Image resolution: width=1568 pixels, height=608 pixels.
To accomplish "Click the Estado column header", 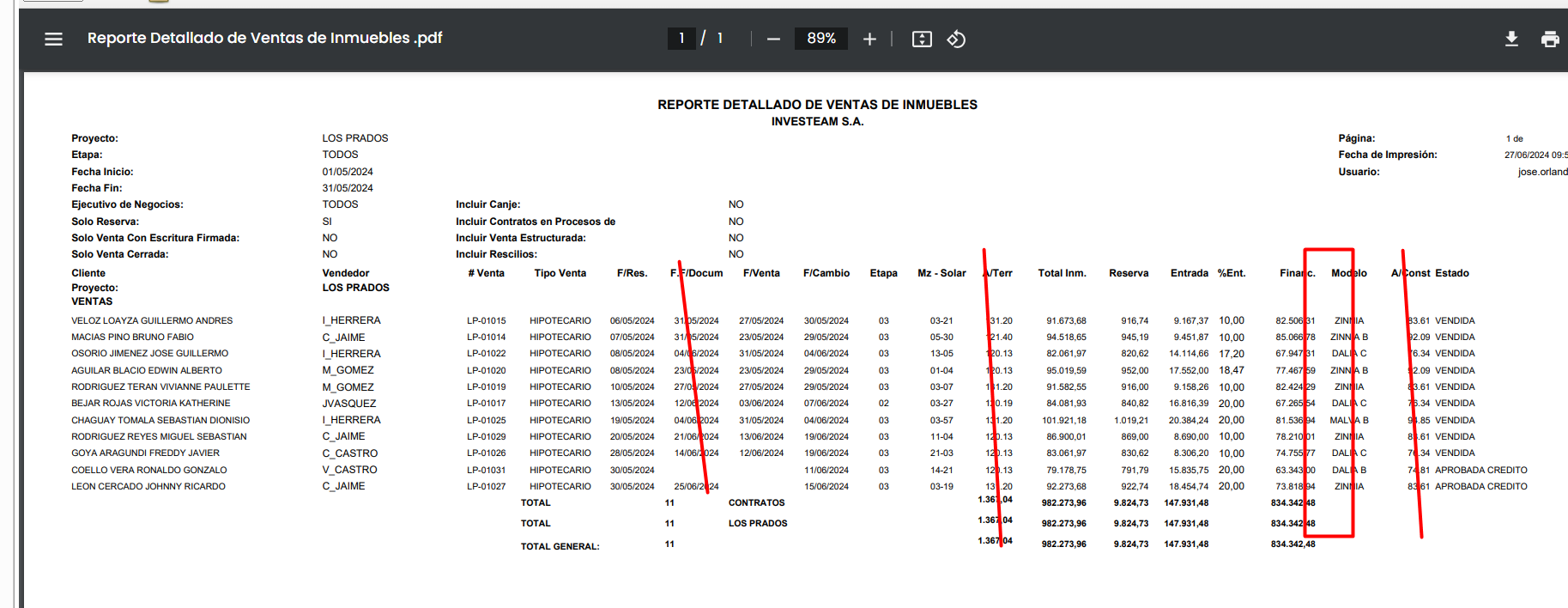I will 1452,273.
